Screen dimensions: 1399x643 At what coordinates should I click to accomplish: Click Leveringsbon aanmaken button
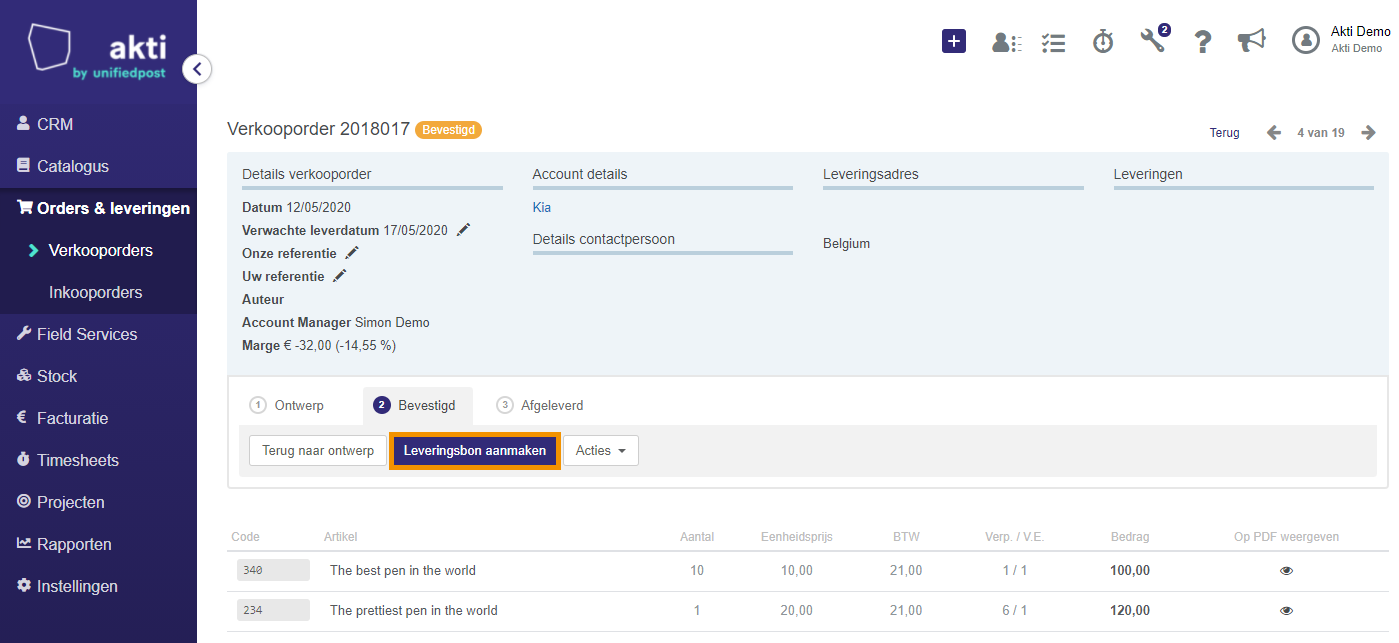(x=475, y=451)
